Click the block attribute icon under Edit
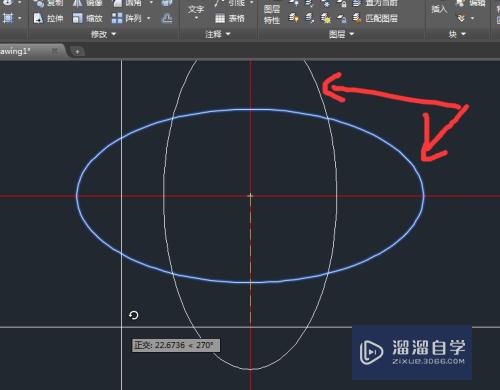The image size is (500, 390). click(461, 18)
